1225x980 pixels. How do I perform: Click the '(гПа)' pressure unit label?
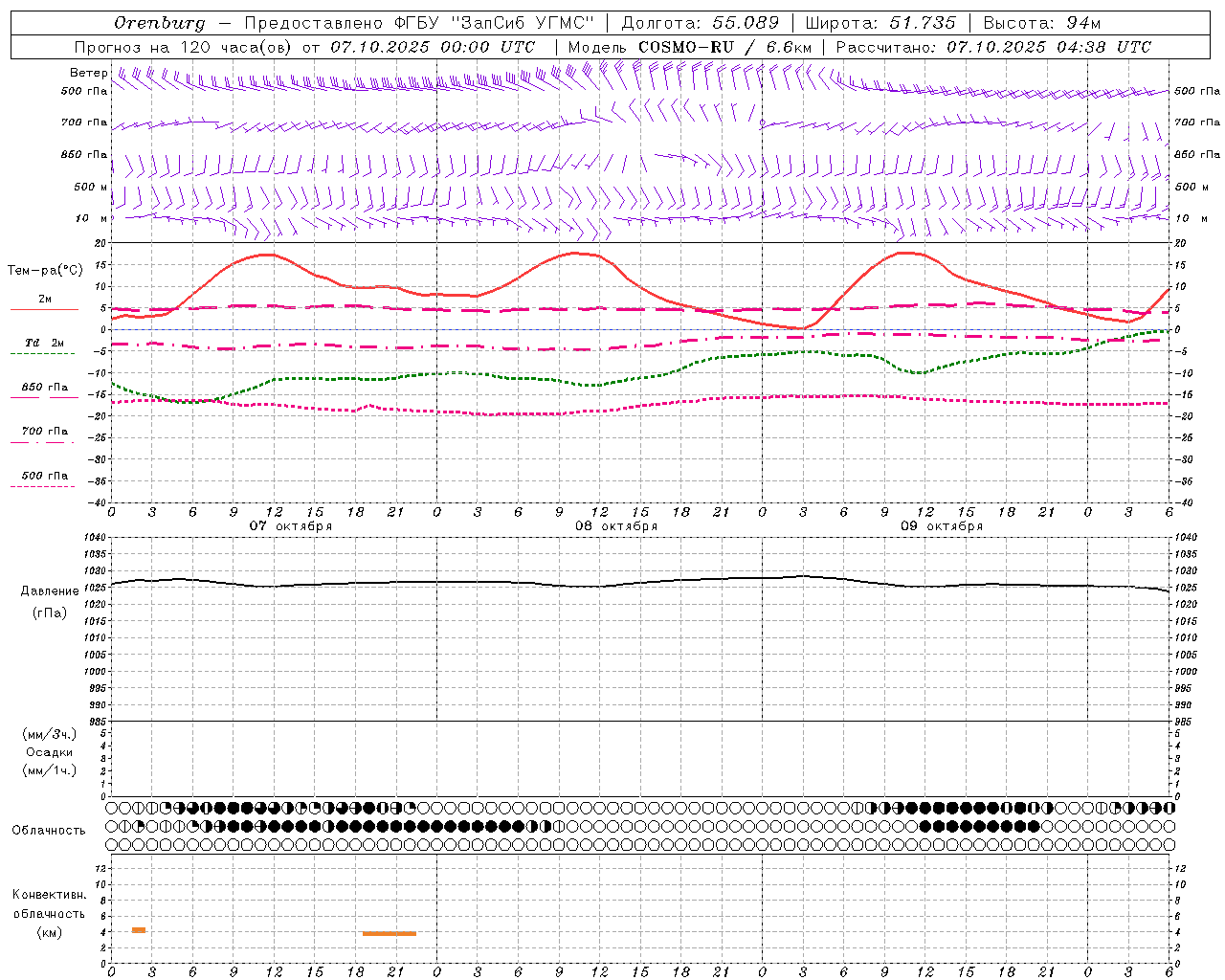50,613
